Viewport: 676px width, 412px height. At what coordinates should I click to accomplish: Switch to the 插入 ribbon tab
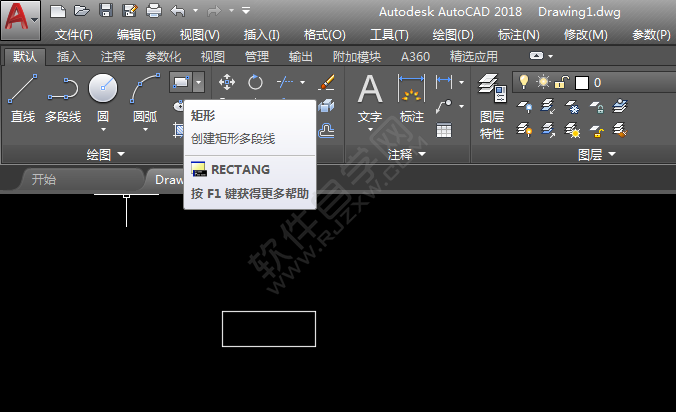click(69, 56)
